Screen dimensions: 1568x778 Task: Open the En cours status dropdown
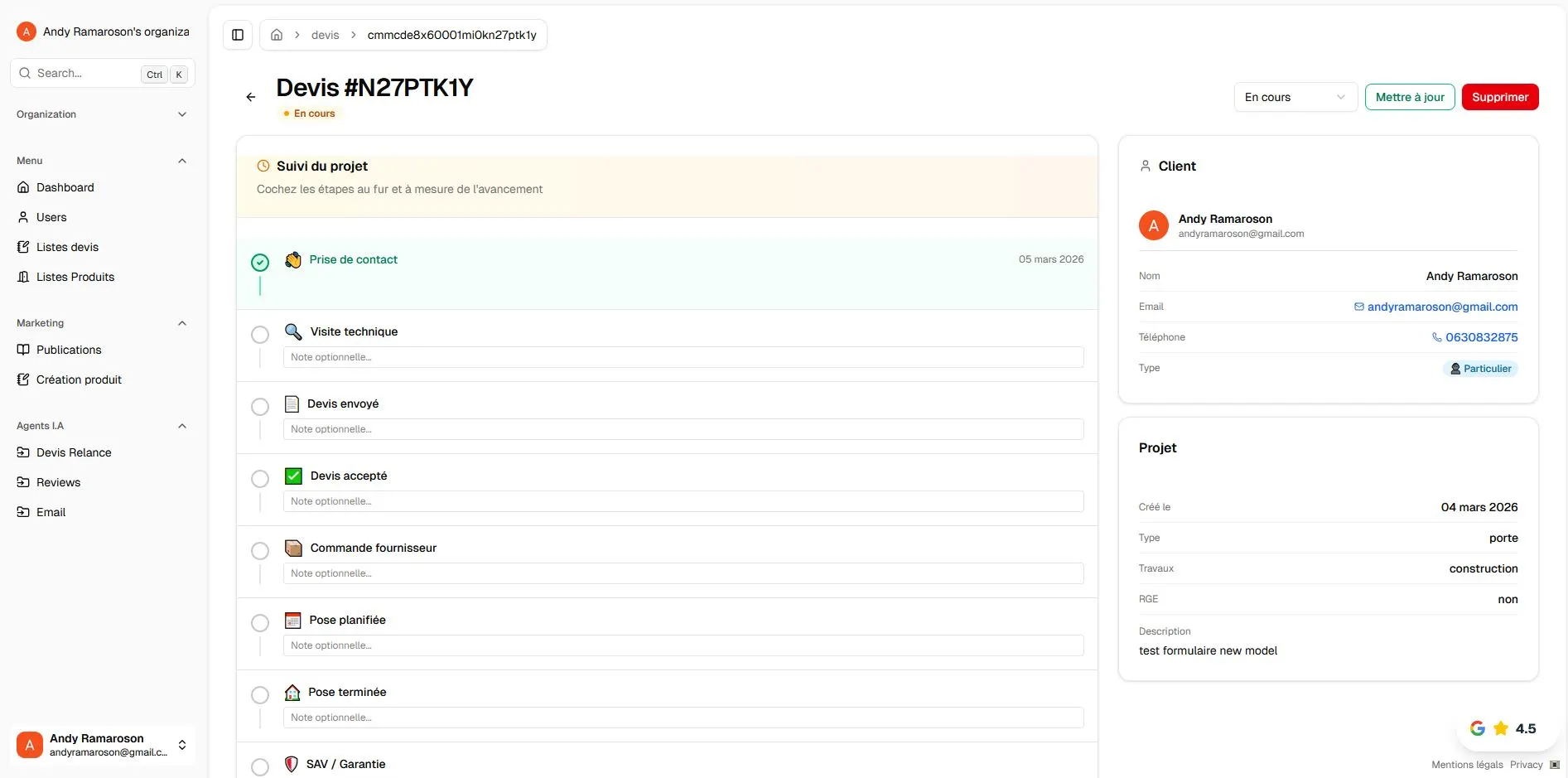pyautogui.click(x=1295, y=97)
